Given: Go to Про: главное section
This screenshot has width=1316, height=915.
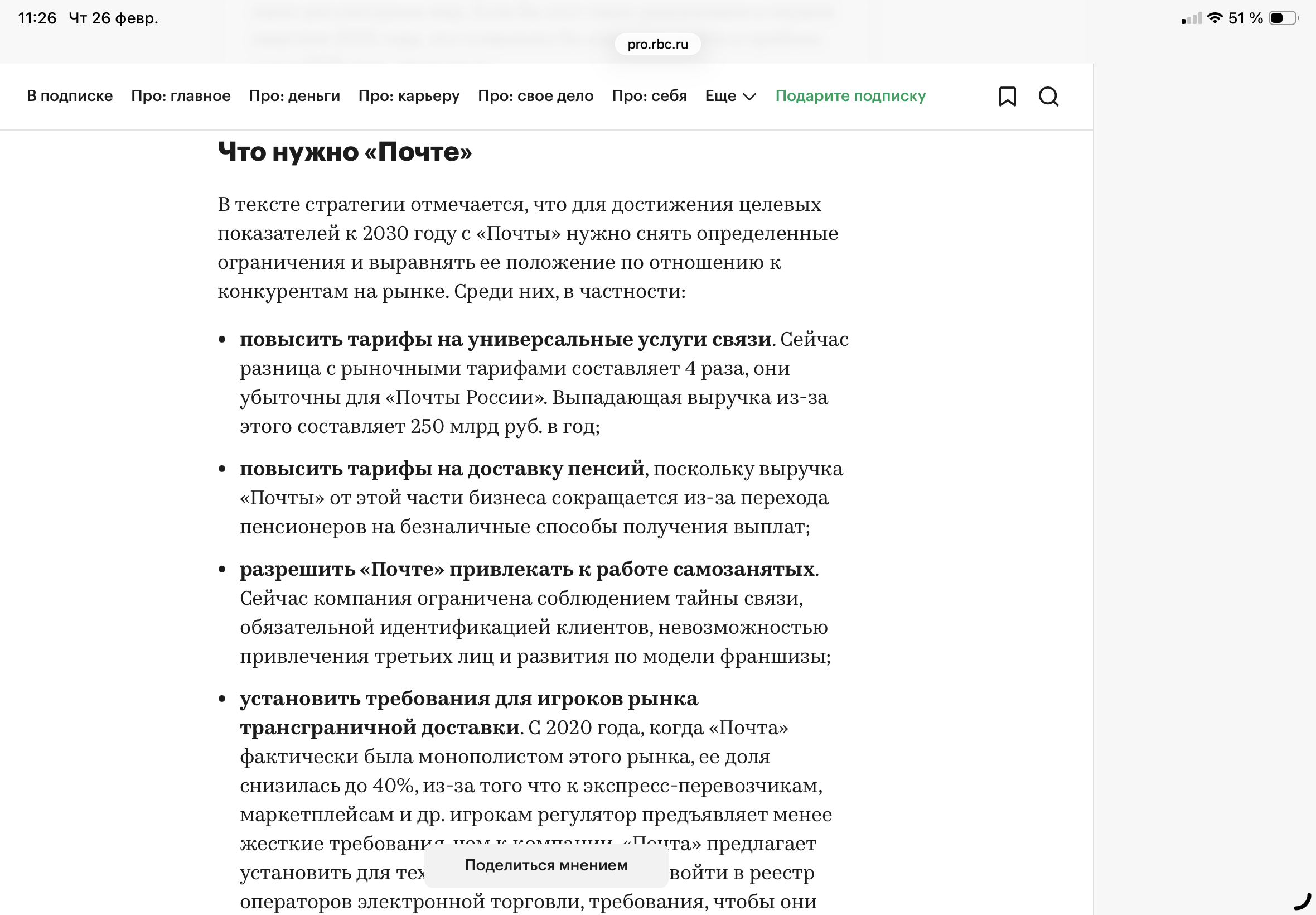Looking at the screenshot, I should [x=181, y=96].
